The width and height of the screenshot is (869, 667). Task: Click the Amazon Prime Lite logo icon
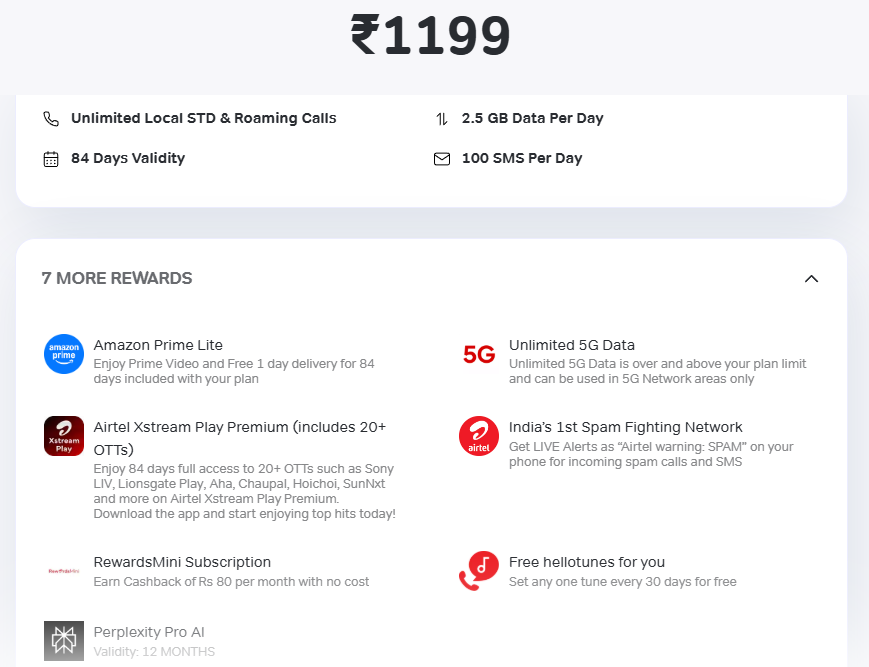(x=63, y=354)
